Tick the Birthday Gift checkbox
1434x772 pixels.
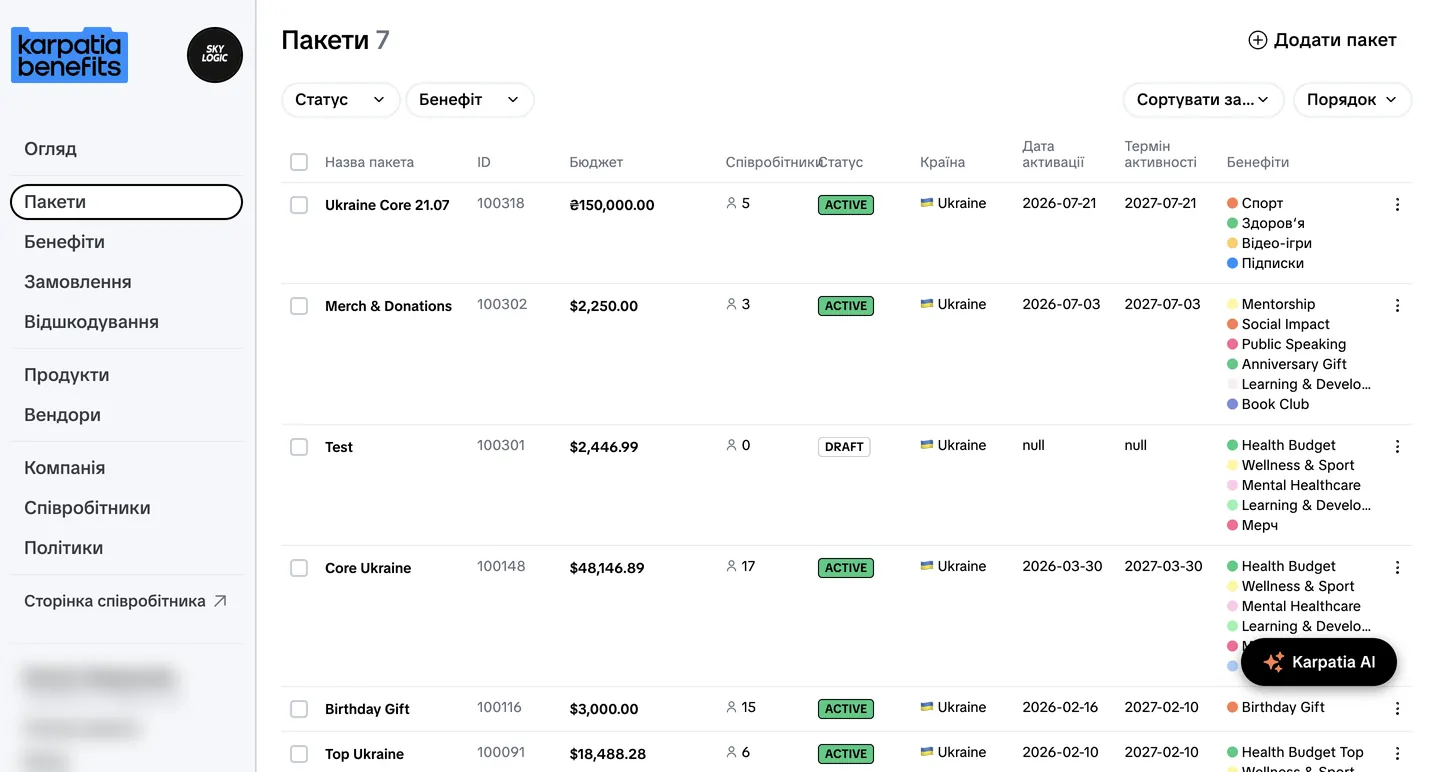tap(299, 709)
